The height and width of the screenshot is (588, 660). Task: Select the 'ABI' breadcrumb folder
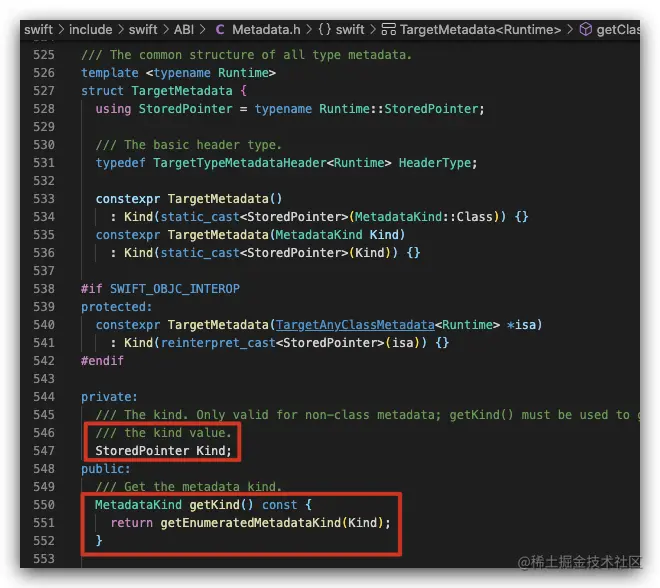(x=184, y=29)
